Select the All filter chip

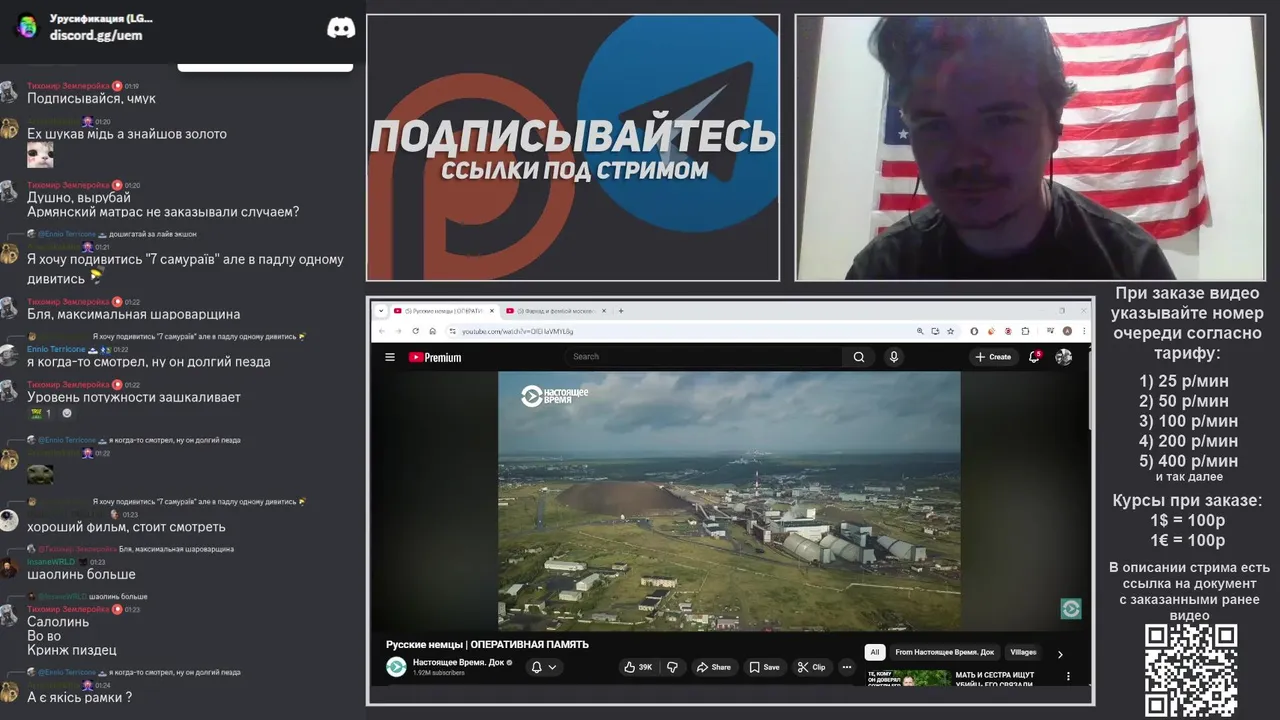[x=874, y=652]
